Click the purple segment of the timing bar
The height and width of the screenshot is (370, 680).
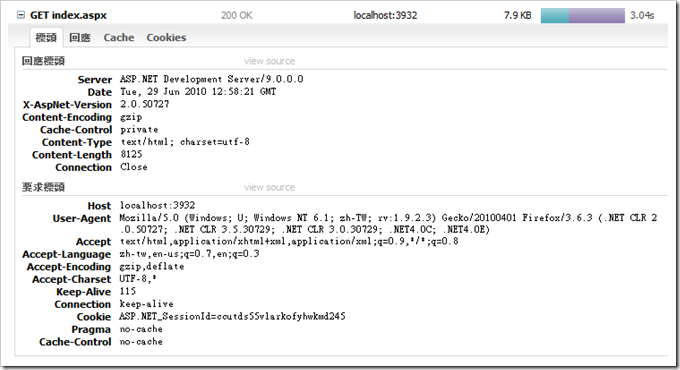pos(597,16)
